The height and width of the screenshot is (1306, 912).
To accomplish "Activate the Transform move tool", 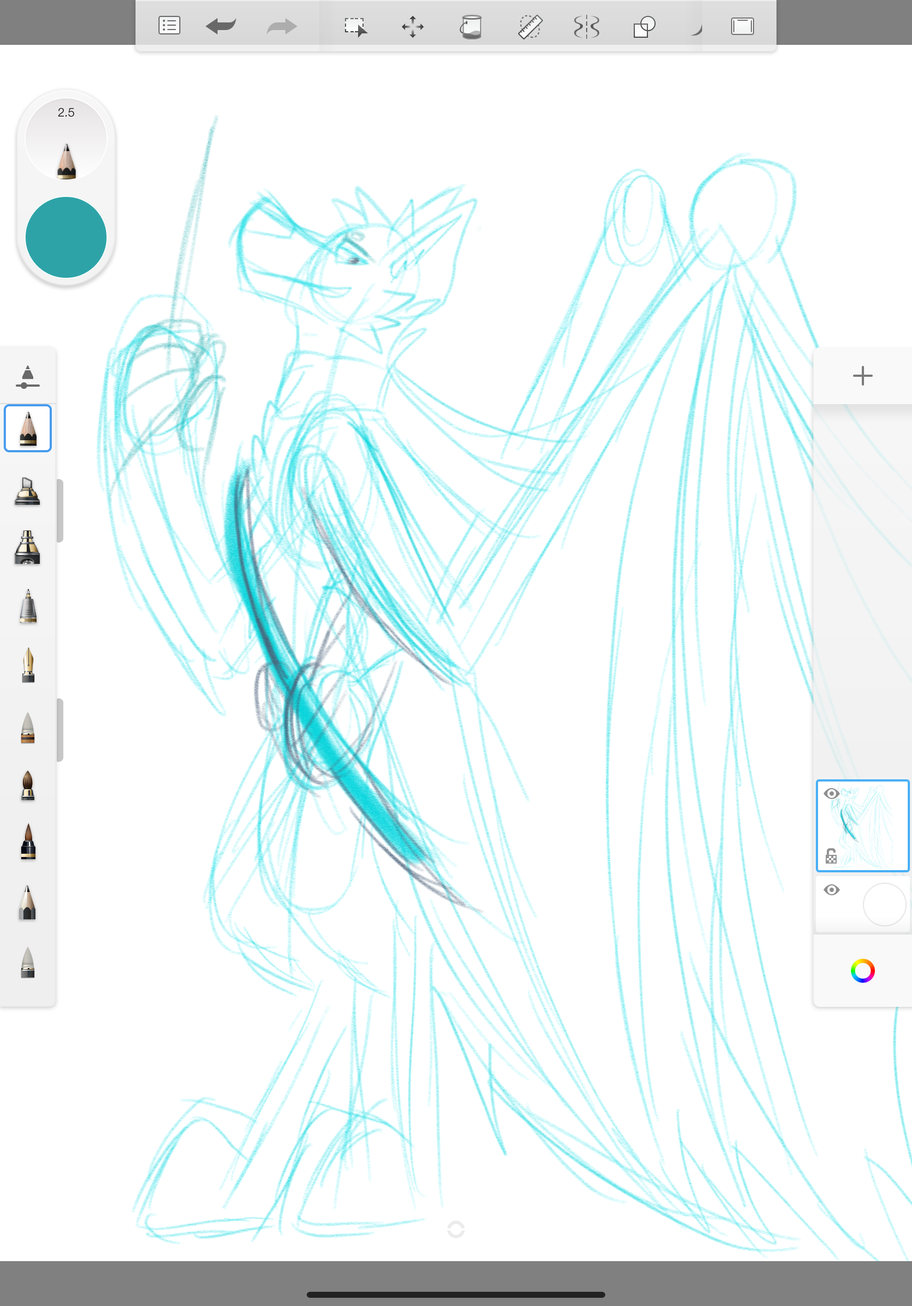I will point(413,27).
